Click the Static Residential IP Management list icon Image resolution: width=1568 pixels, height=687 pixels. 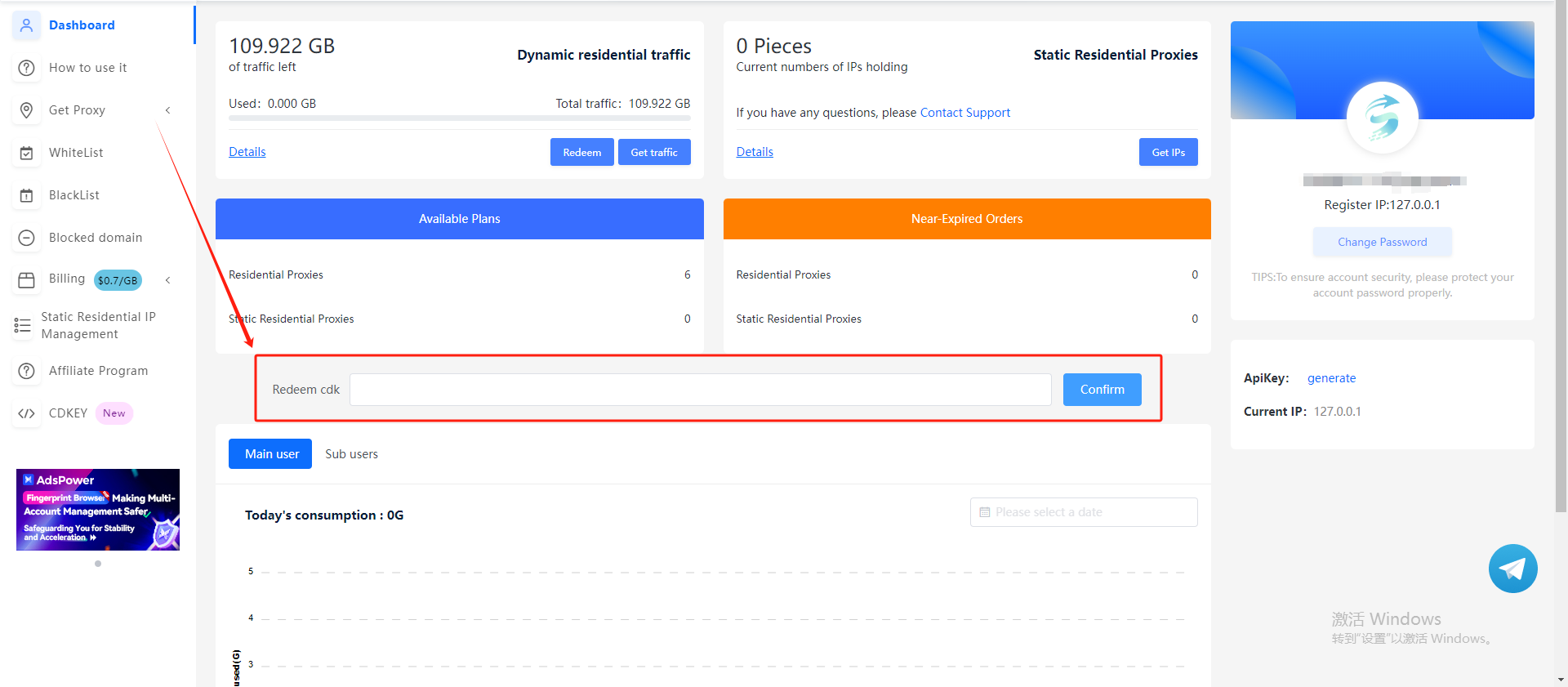(22, 326)
